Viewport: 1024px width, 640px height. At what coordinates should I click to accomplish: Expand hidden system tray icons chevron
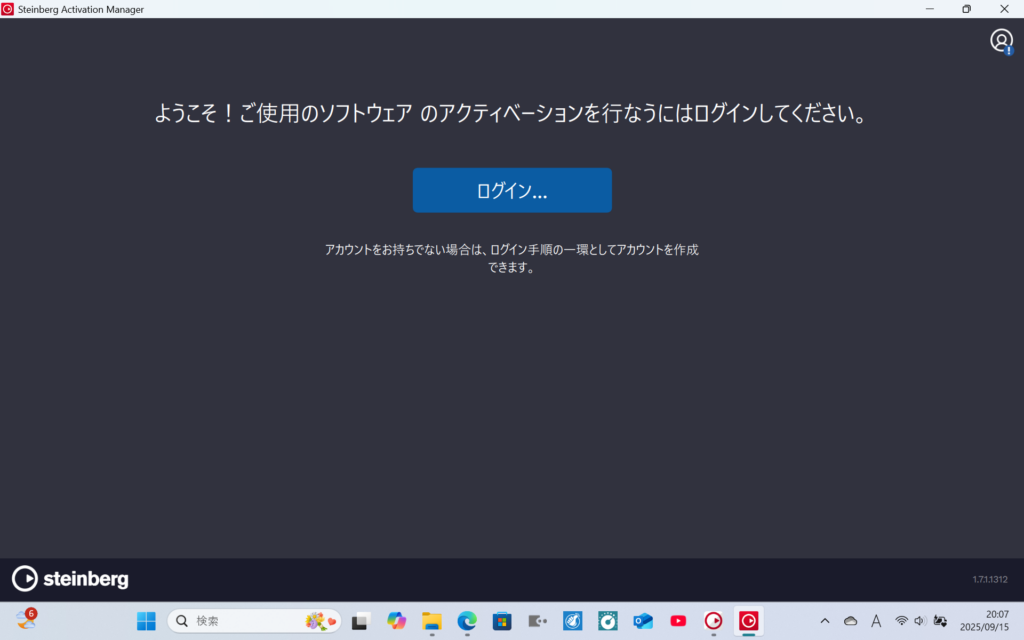click(x=825, y=621)
